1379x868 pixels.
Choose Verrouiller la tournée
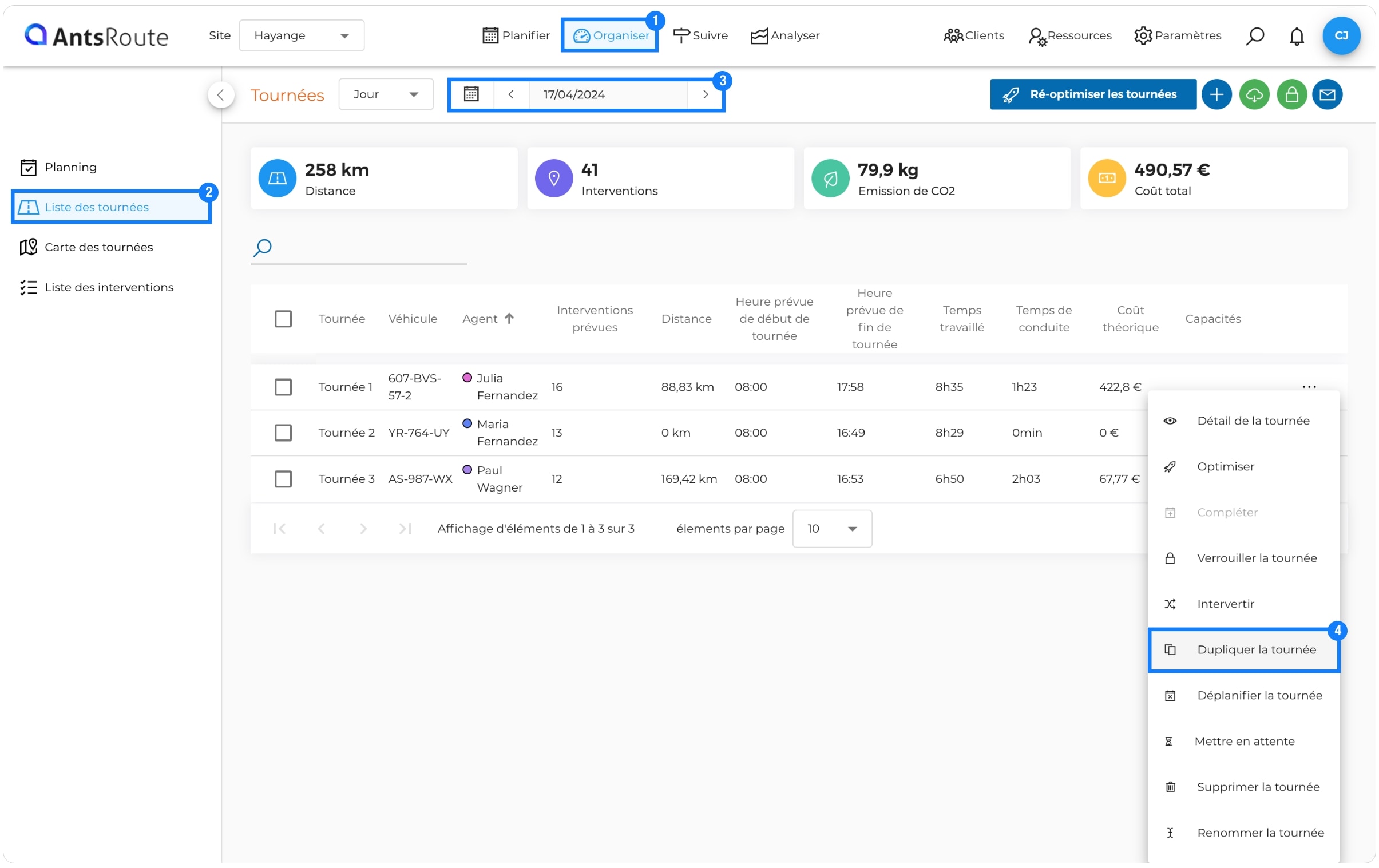(x=1243, y=558)
